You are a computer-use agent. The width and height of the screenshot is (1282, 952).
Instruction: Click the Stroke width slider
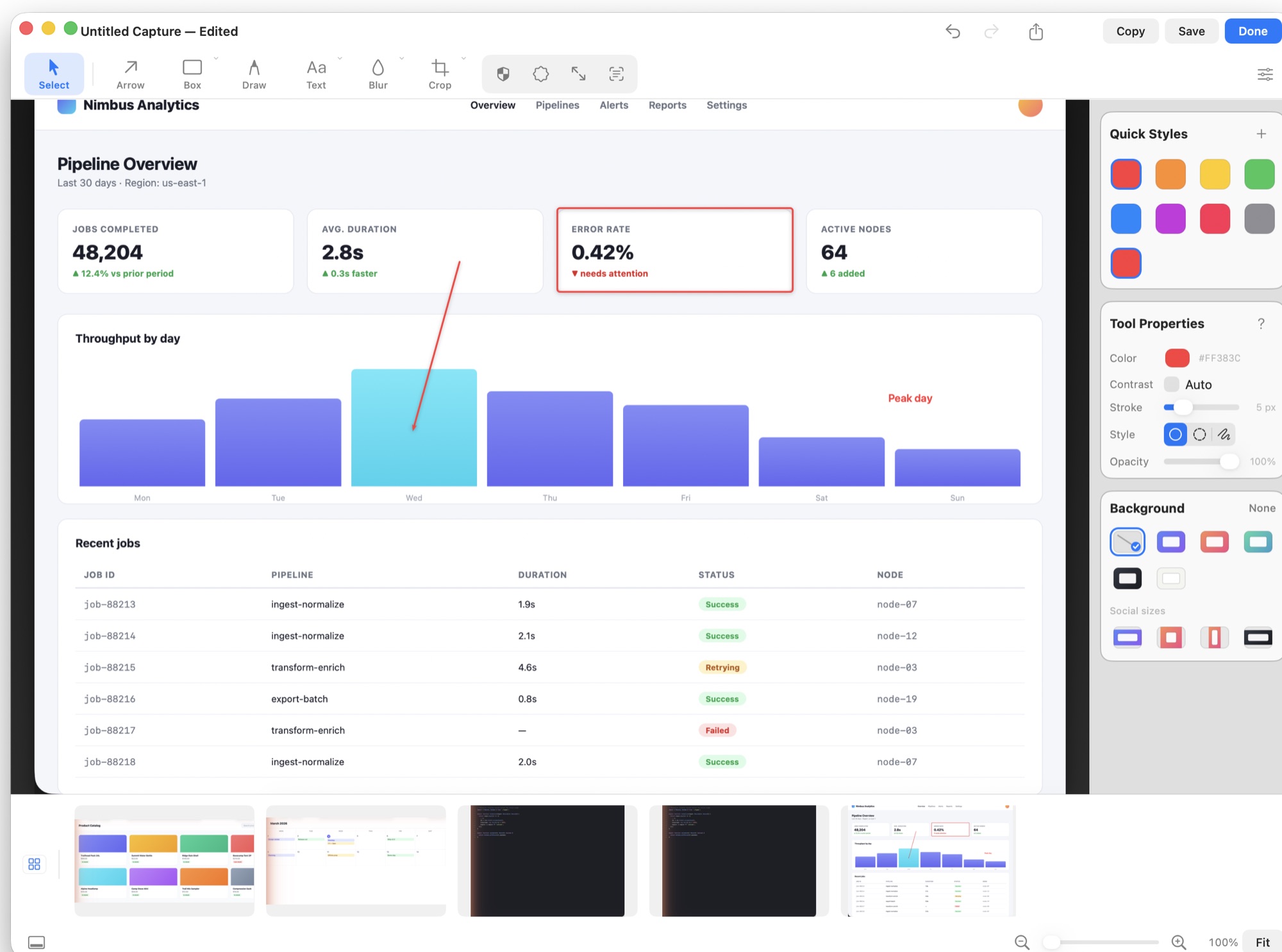1201,408
